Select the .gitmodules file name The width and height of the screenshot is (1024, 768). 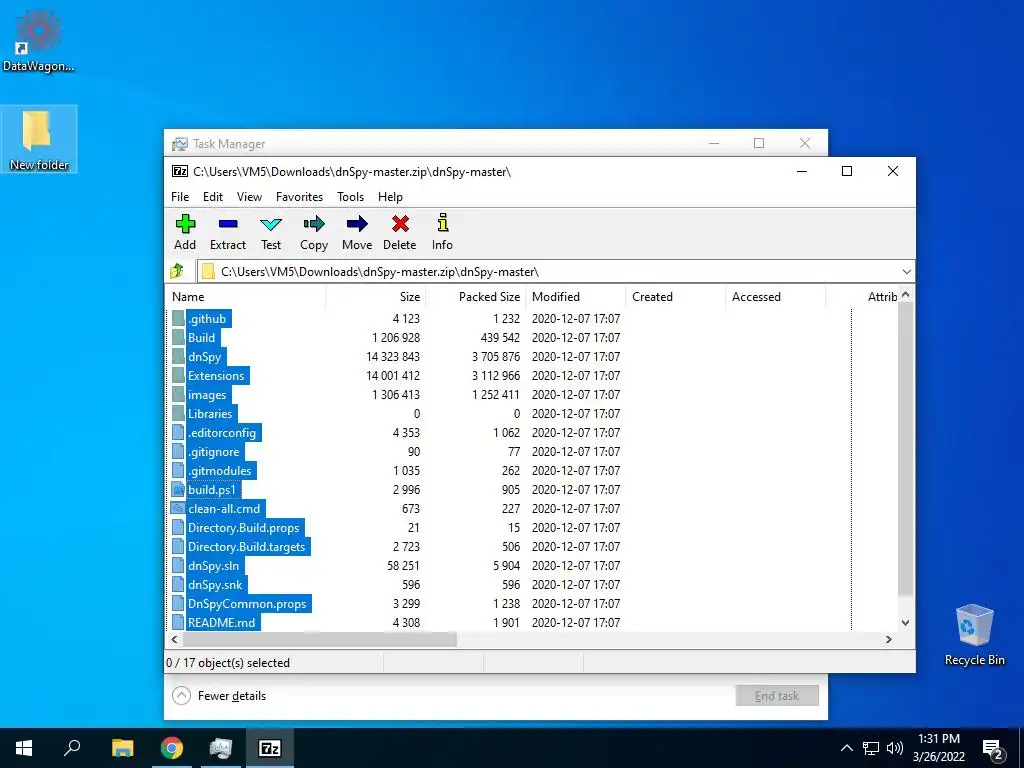point(219,471)
